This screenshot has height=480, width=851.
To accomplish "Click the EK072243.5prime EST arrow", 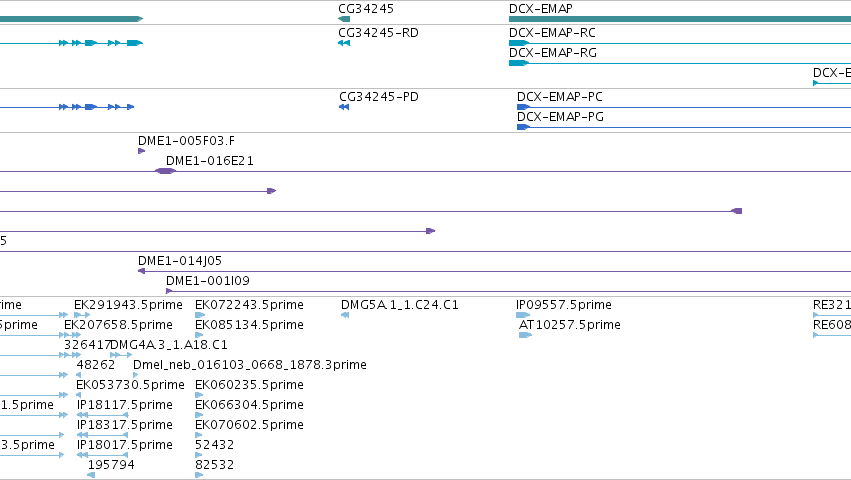I will click(200, 315).
